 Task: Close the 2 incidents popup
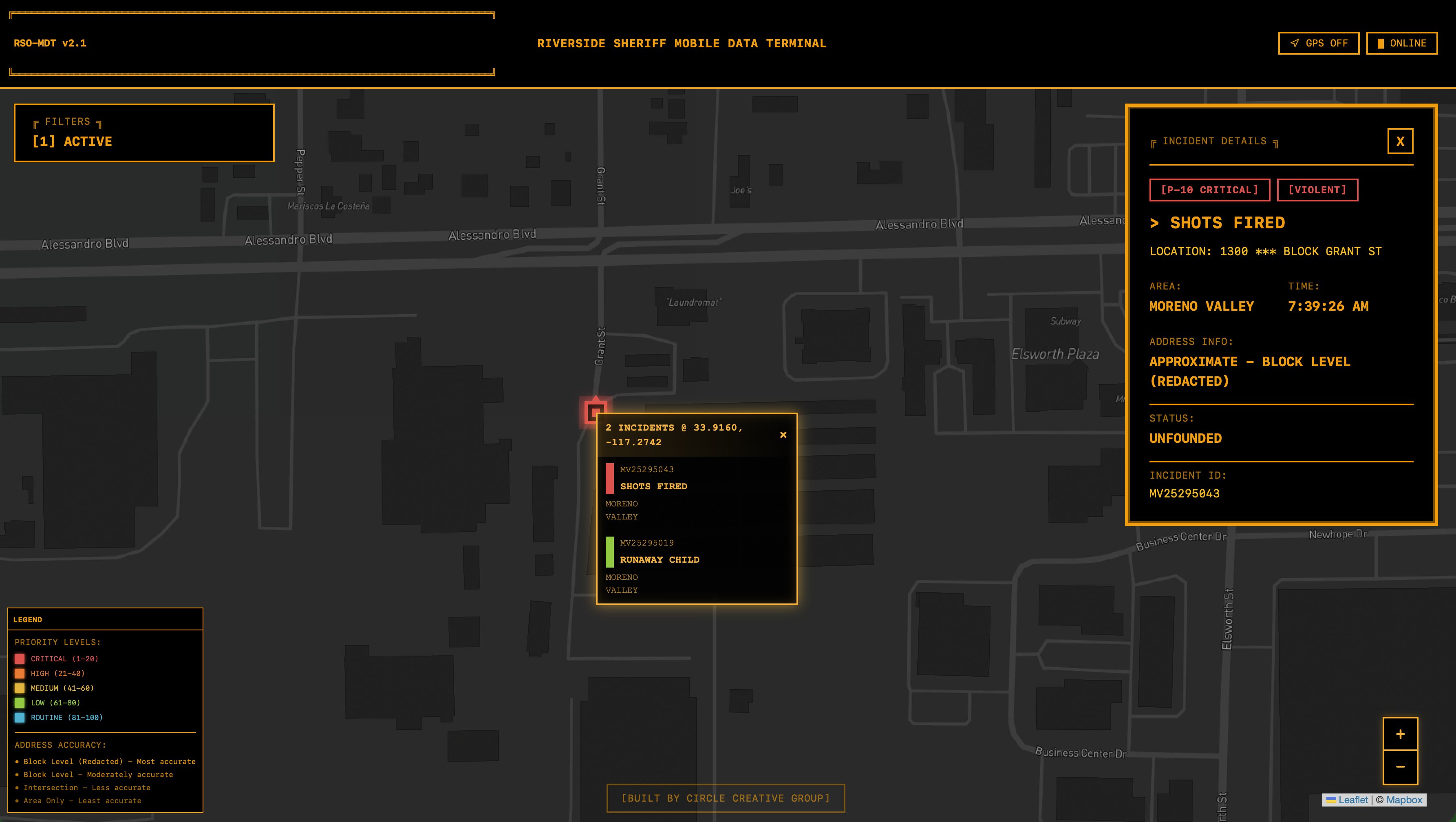pyautogui.click(x=783, y=435)
